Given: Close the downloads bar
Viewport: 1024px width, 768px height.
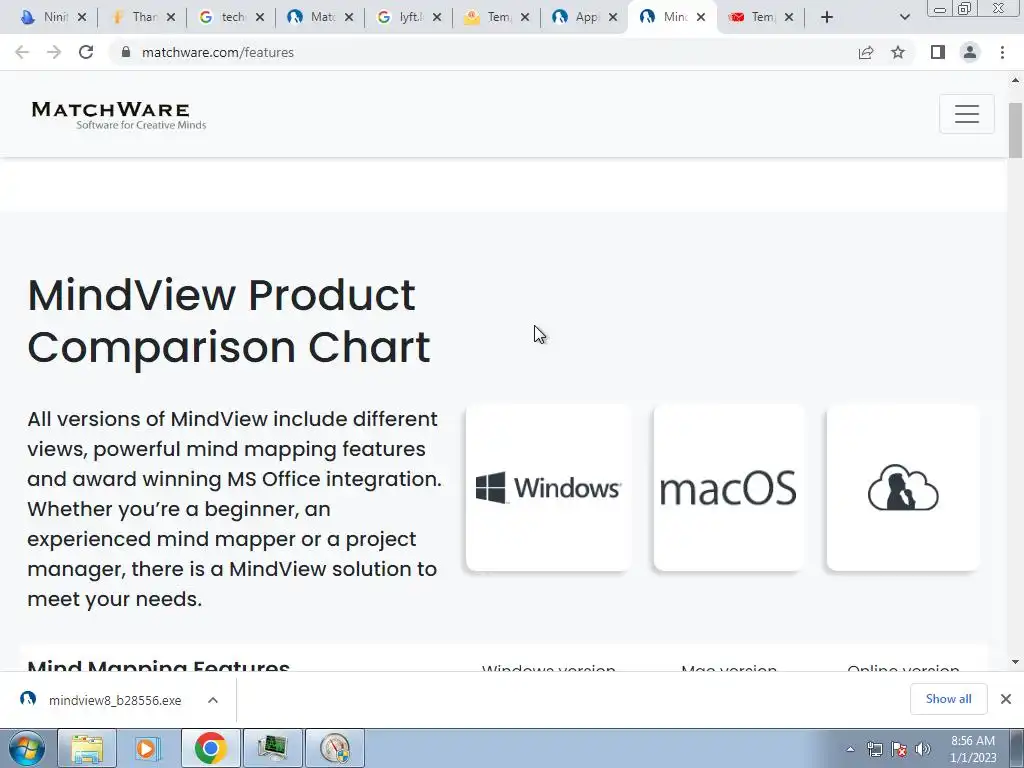Looking at the screenshot, I should [1006, 699].
